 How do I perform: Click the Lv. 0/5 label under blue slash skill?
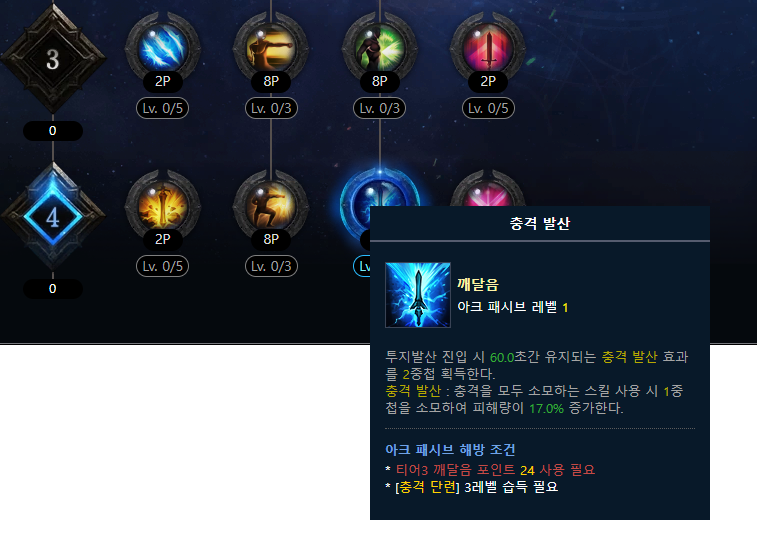163,108
